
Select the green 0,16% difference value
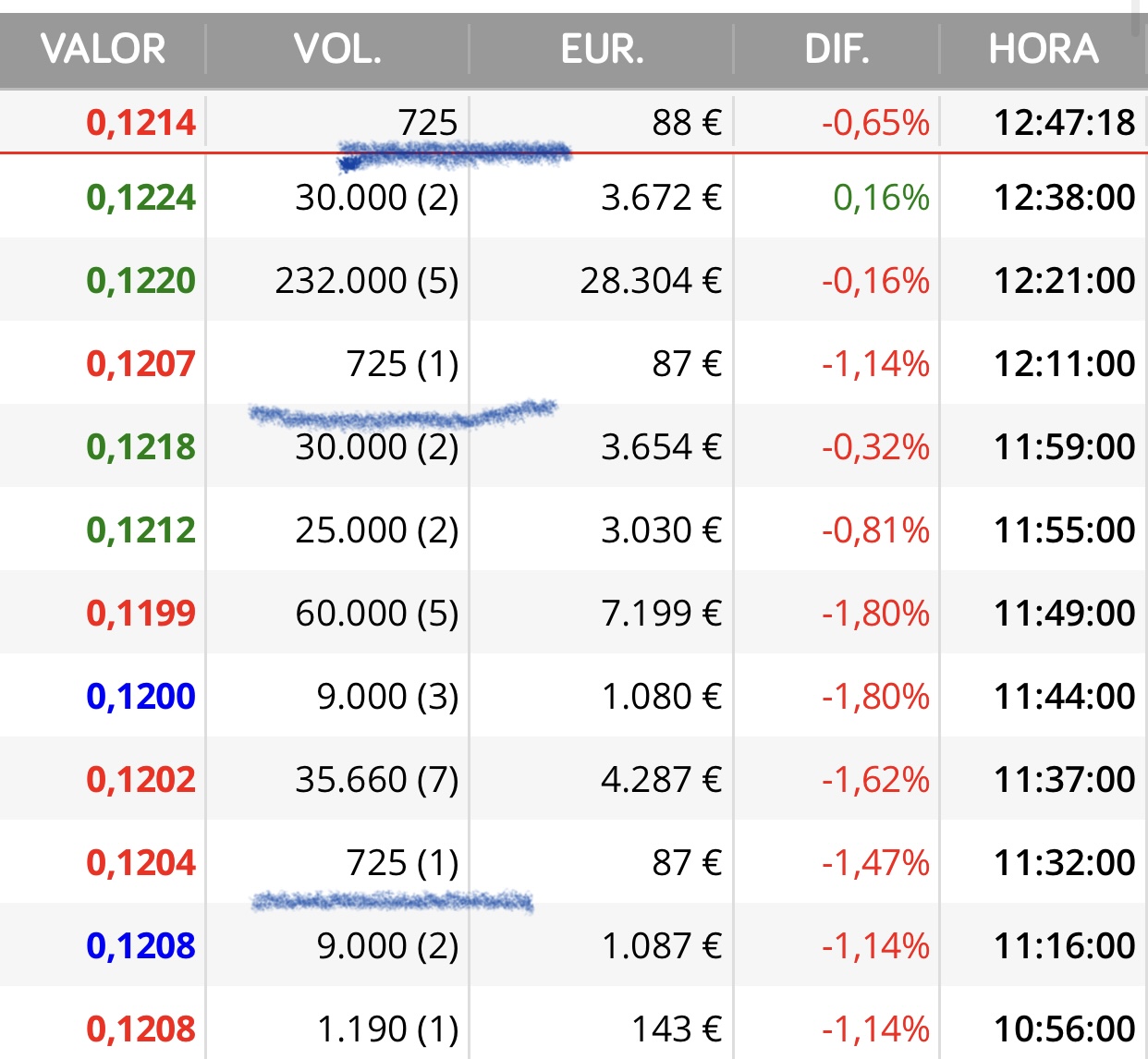click(x=882, y=198)
